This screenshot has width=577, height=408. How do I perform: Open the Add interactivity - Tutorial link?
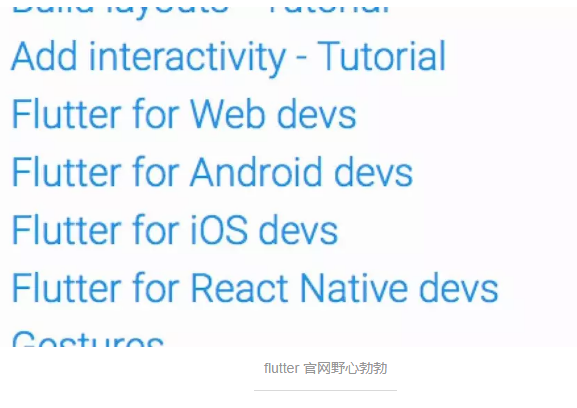pyautogui.click(x=229, y=57)
